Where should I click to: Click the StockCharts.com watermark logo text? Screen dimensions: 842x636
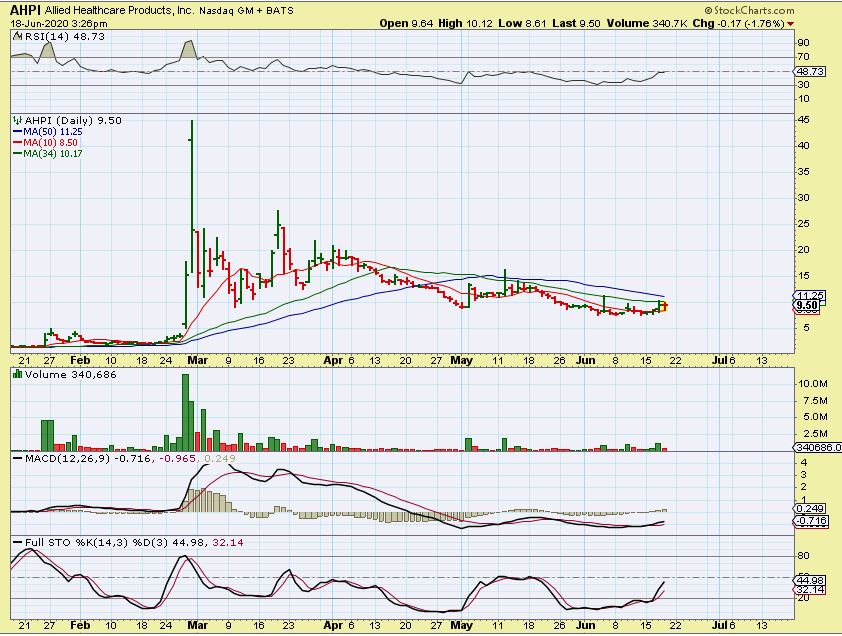pos(749,10)
